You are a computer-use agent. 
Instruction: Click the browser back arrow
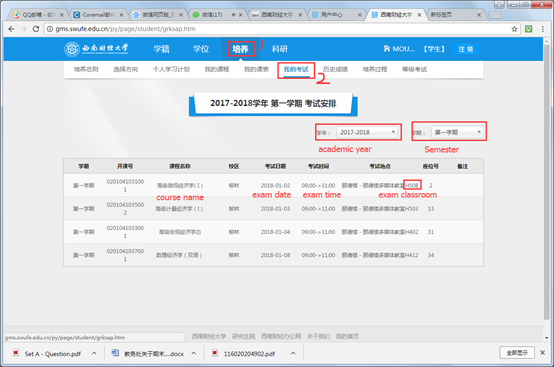click(x=11, y=29)
